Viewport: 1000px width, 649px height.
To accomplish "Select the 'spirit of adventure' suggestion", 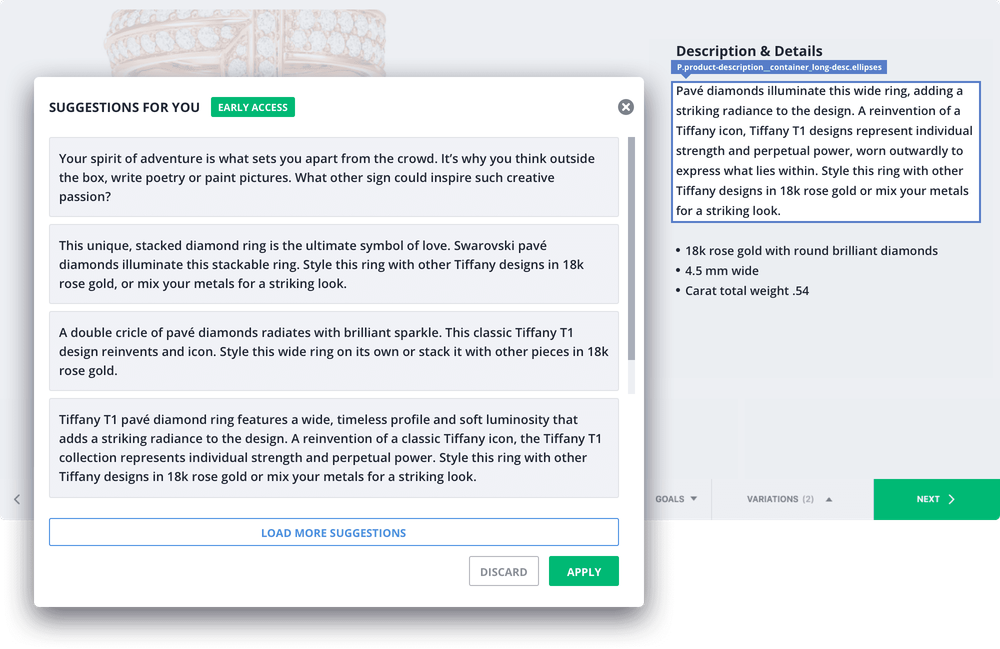I will pos(334,177).
